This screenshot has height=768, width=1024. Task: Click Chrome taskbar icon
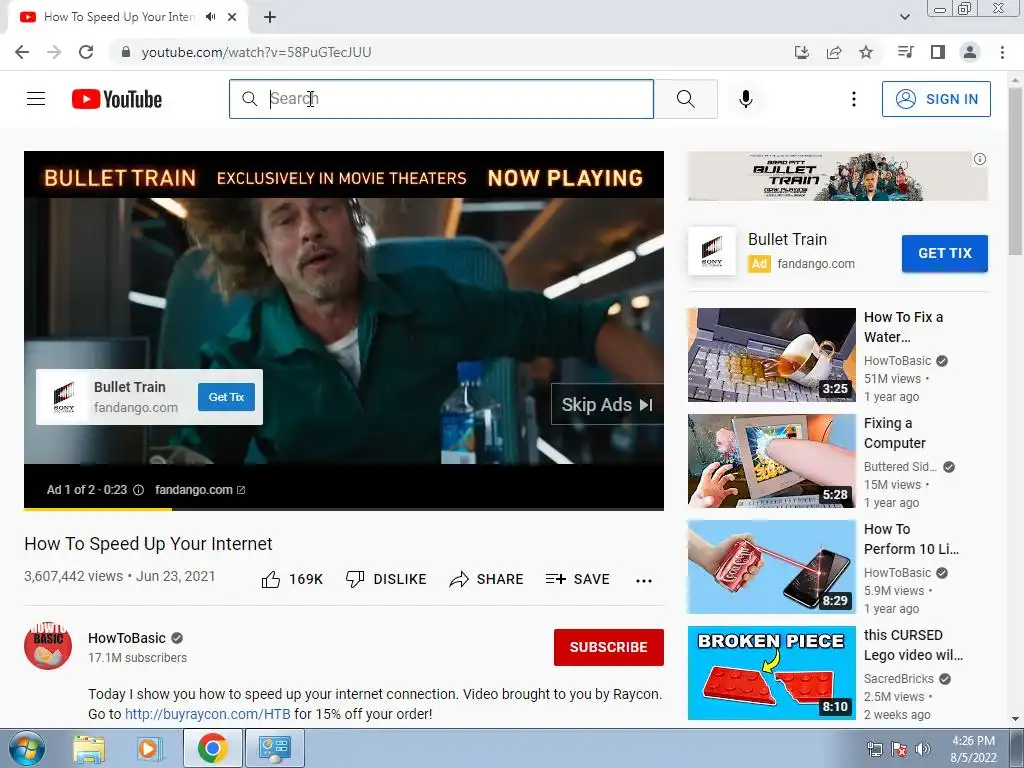click(x=212, y=748)
